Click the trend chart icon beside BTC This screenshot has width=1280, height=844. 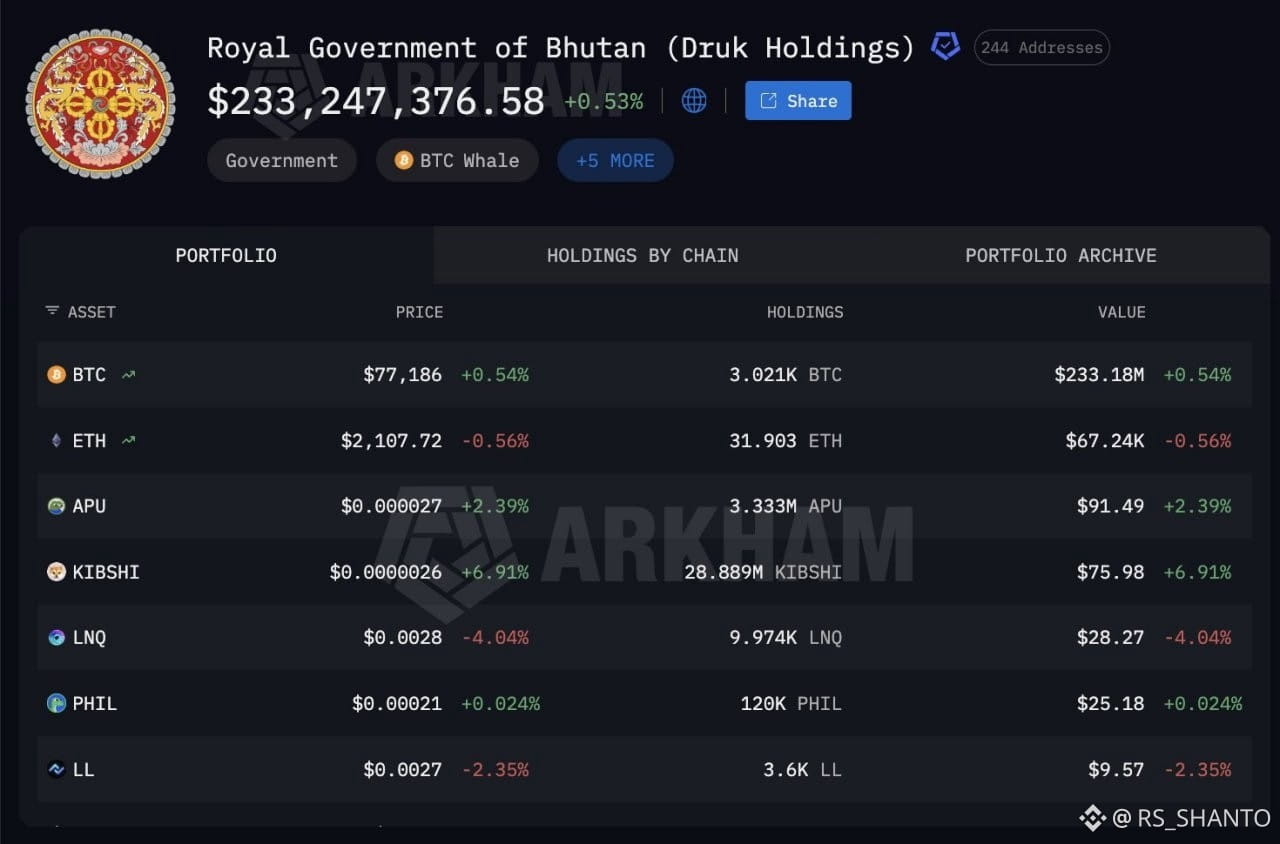tap(128, 375)
